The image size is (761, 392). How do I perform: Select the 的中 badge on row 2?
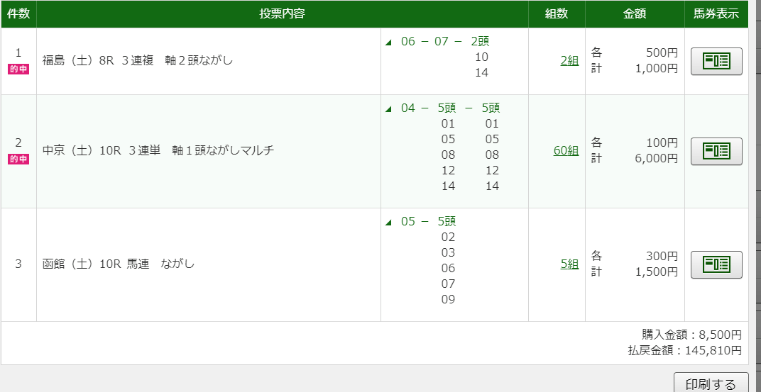(18, 159)
